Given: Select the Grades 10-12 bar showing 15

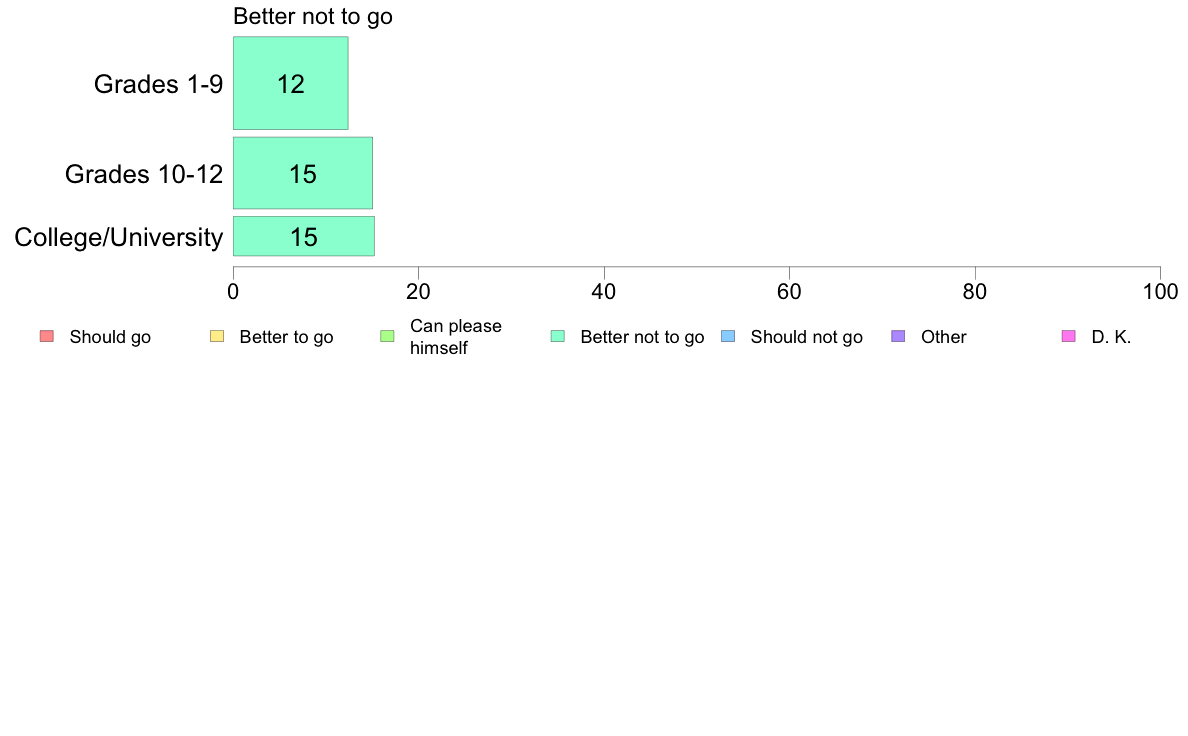Looking at the screenshot, I should (303, 173).
